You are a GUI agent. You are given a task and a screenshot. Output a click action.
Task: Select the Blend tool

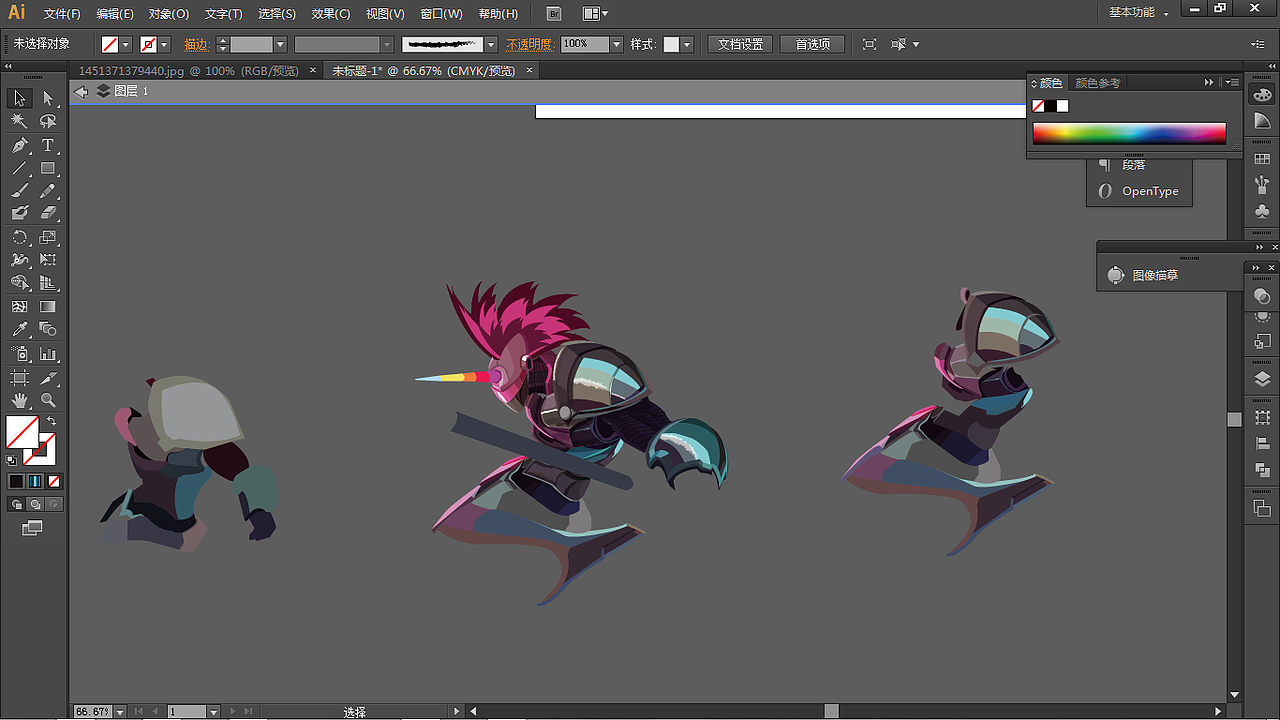48,329
